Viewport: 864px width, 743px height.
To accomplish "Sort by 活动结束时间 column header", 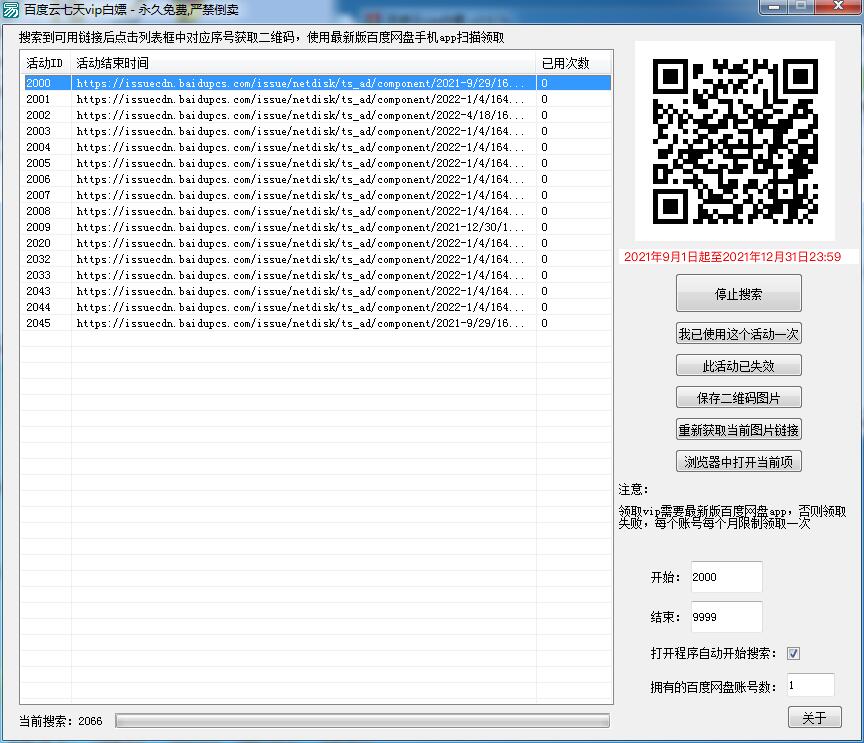I will pos(304,63).
